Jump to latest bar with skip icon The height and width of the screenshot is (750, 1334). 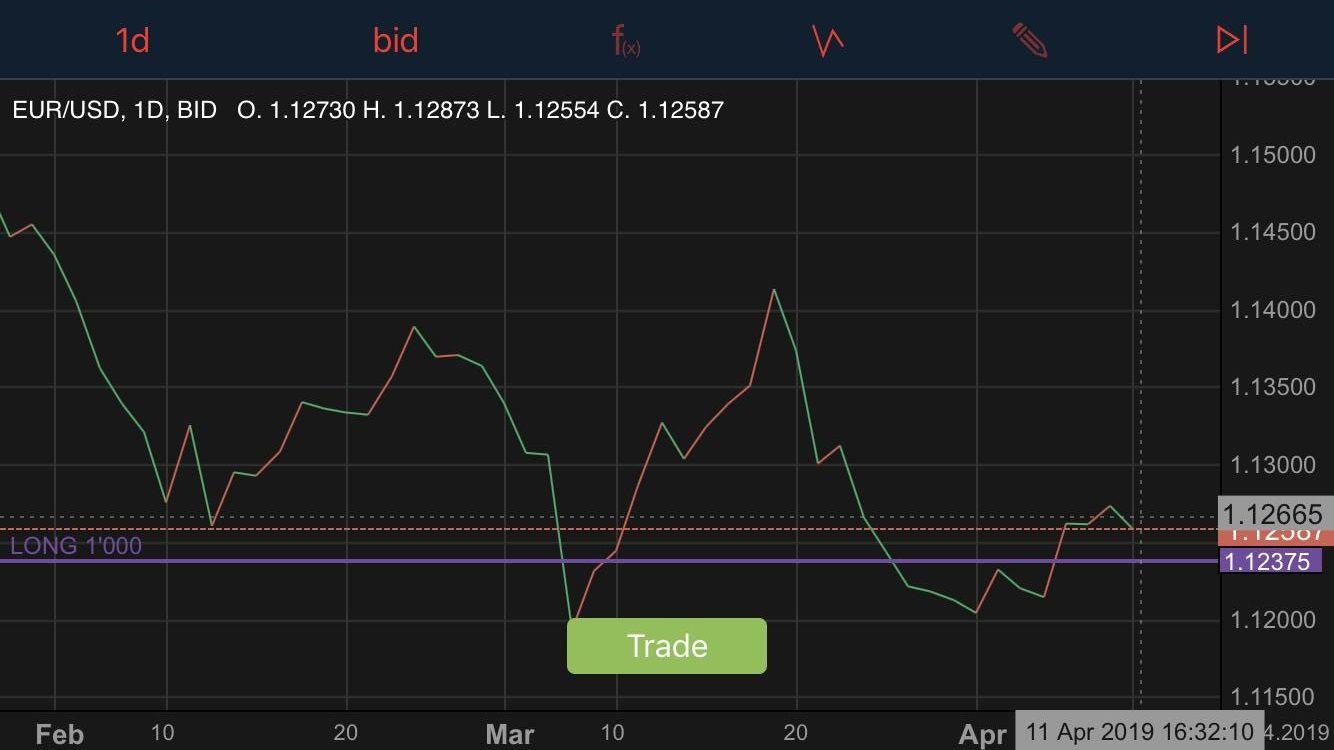(1231, 40)
